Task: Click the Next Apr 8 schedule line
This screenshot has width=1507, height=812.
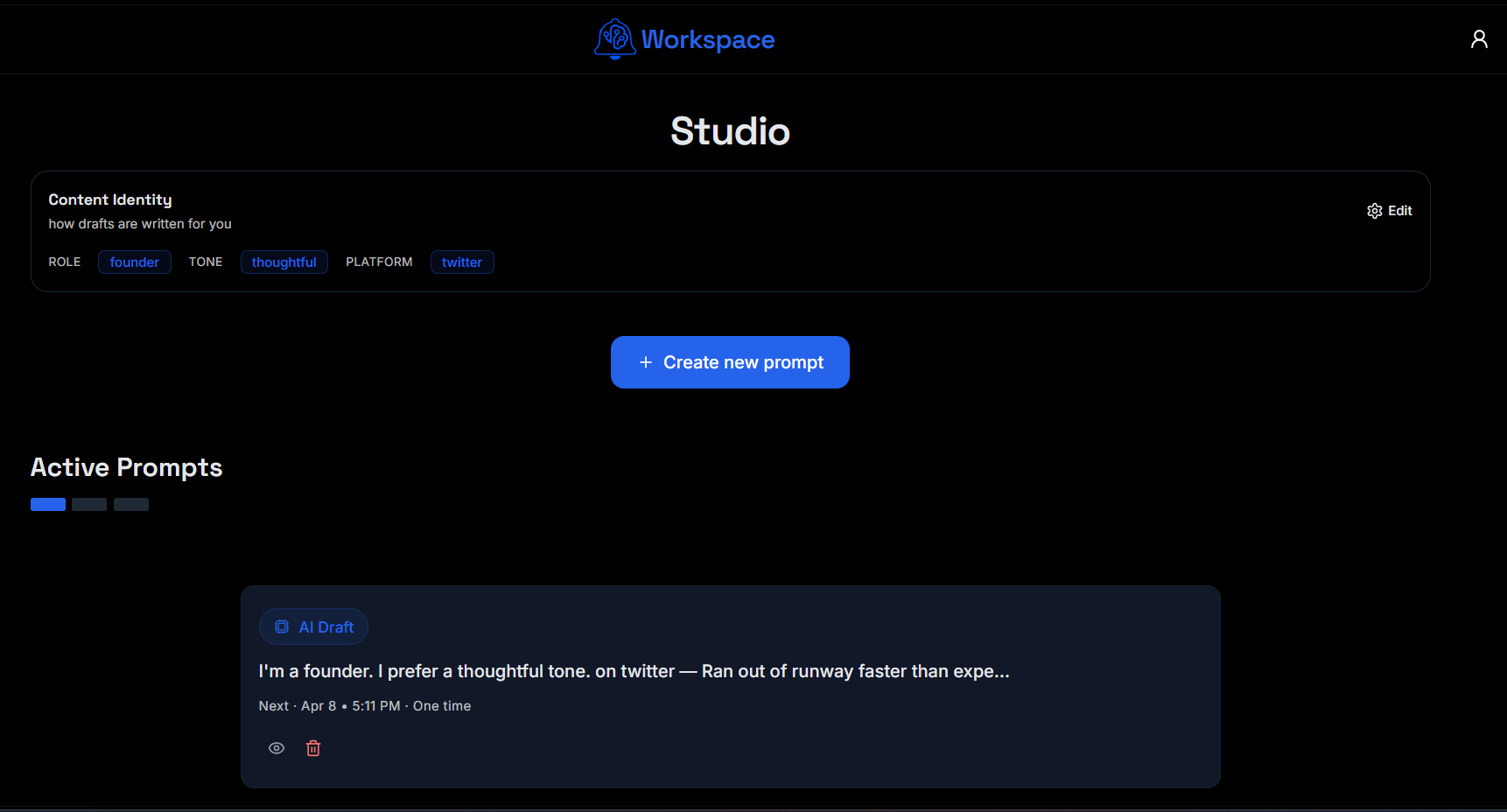Action: coord(365,706)
